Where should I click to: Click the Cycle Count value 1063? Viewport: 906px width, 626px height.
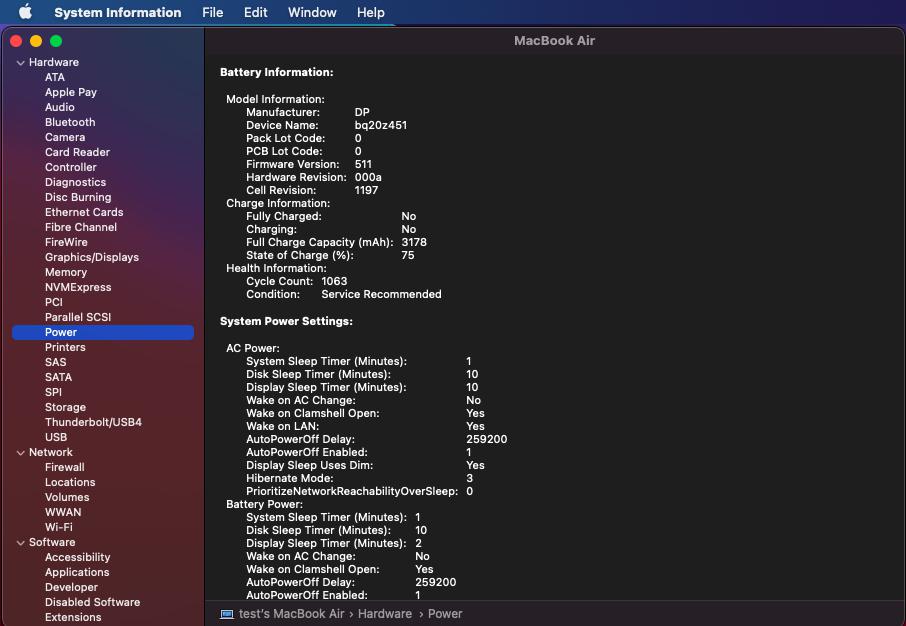tap(334, 281)
